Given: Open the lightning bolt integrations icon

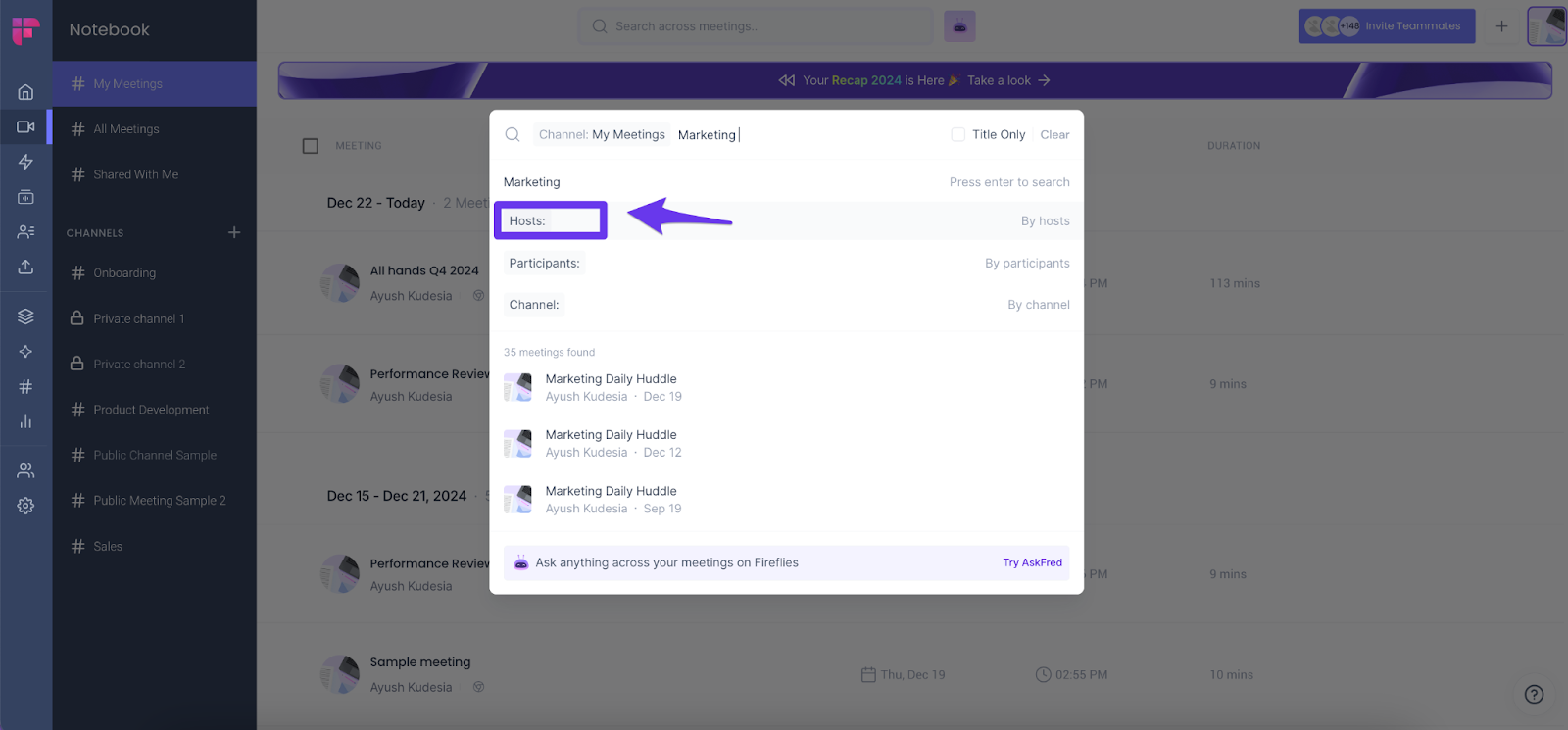Looking at the screenshot, I should pos(25,162).
